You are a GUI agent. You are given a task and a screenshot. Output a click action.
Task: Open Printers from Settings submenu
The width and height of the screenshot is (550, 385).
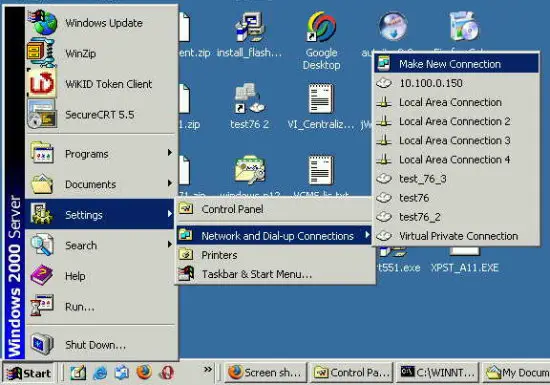(x=274, y=255)
